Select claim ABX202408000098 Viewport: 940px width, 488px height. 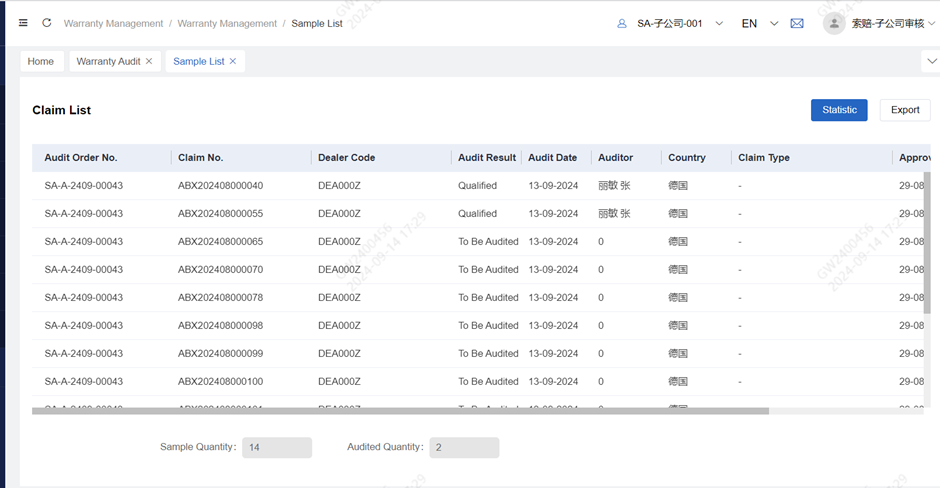tap(220, 326)
